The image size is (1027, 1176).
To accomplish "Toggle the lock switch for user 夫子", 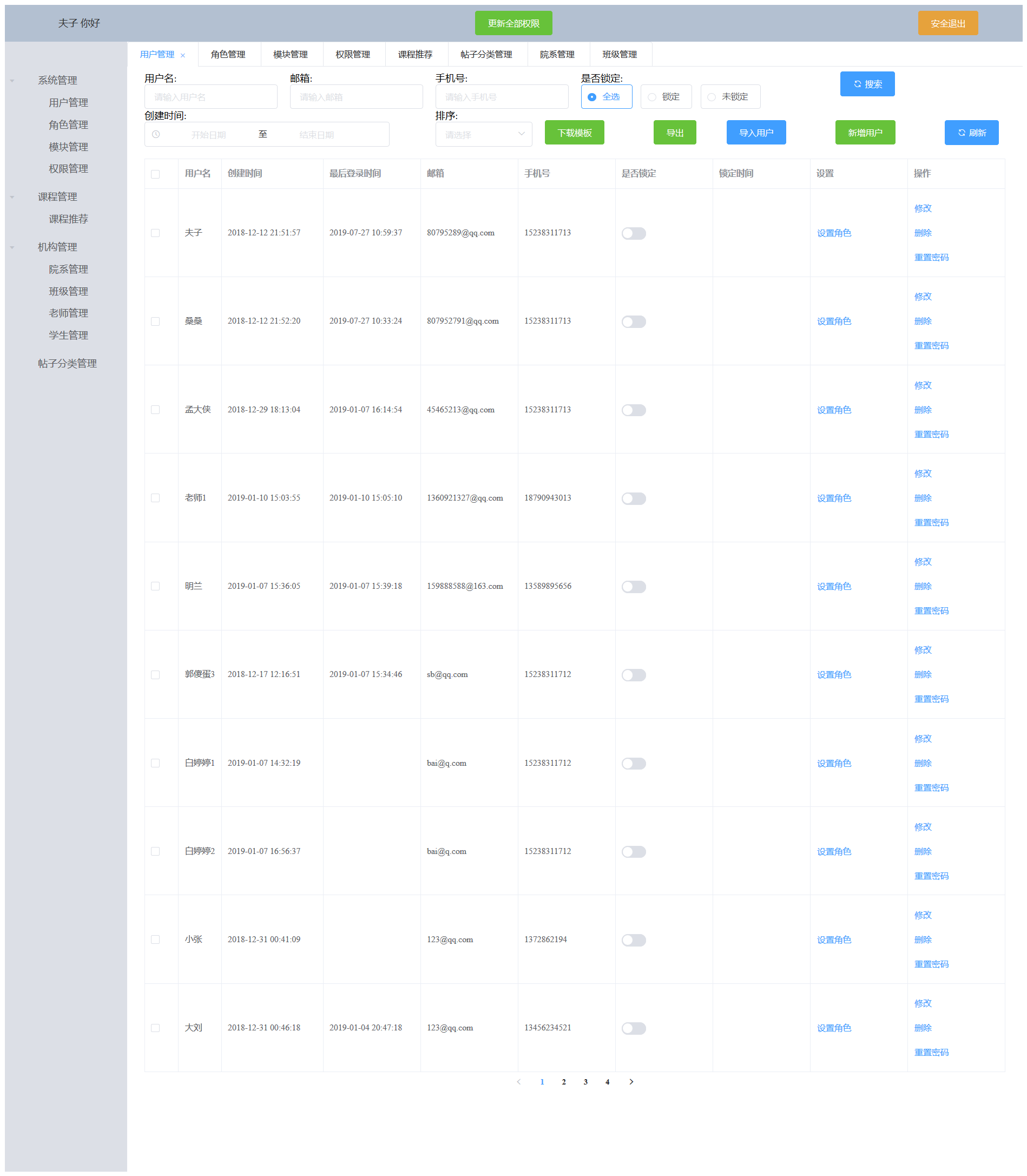I will [634, 233].
